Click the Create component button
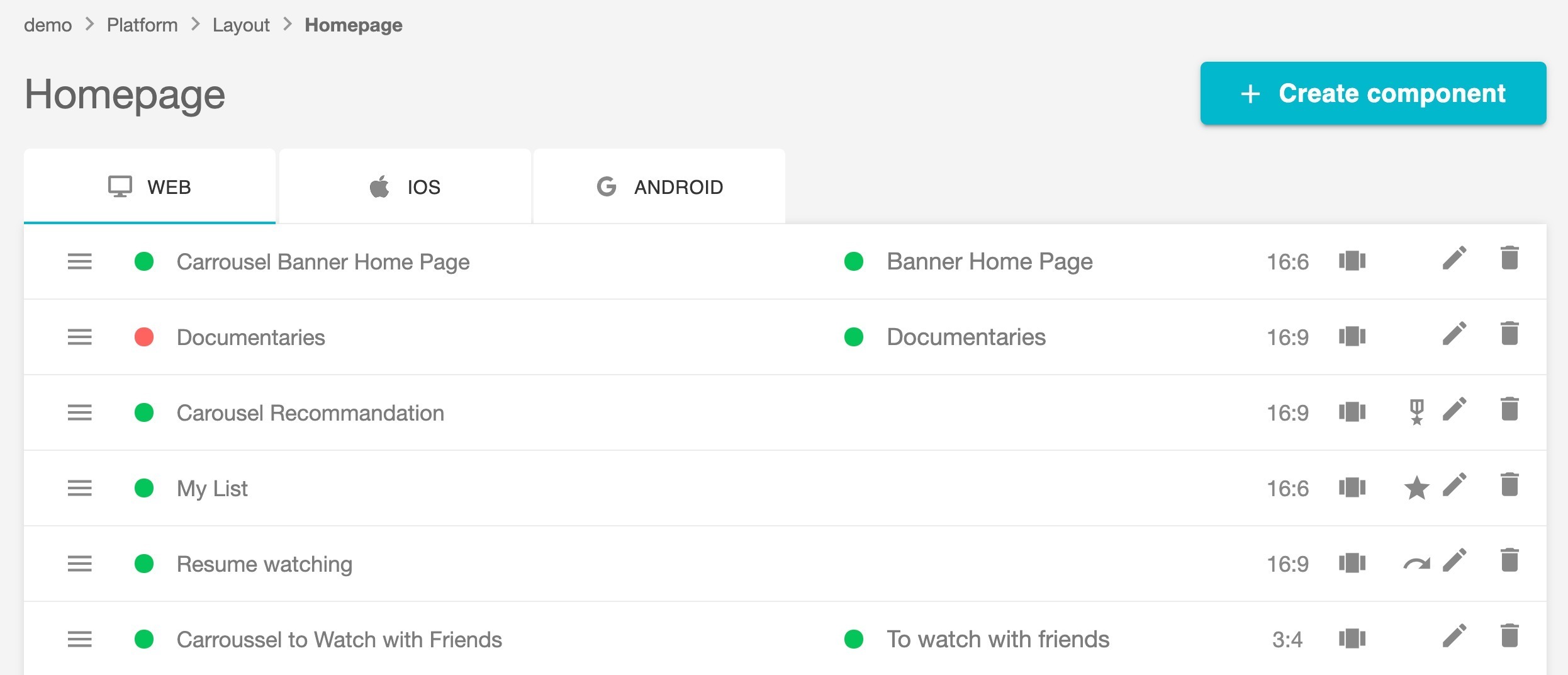 pyautogui.click(x=1373, y=93)
